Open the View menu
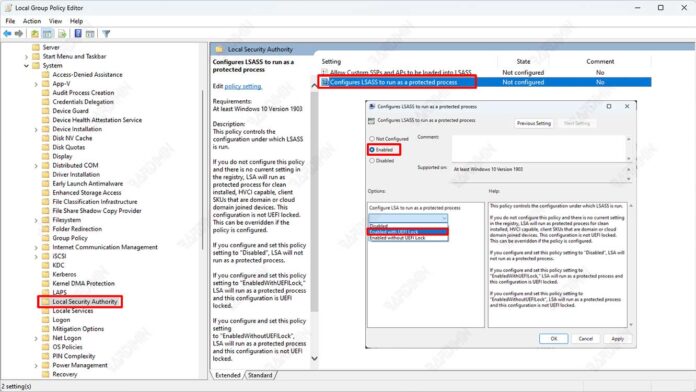This screenshot has width=696, height=392. point(55,21)
